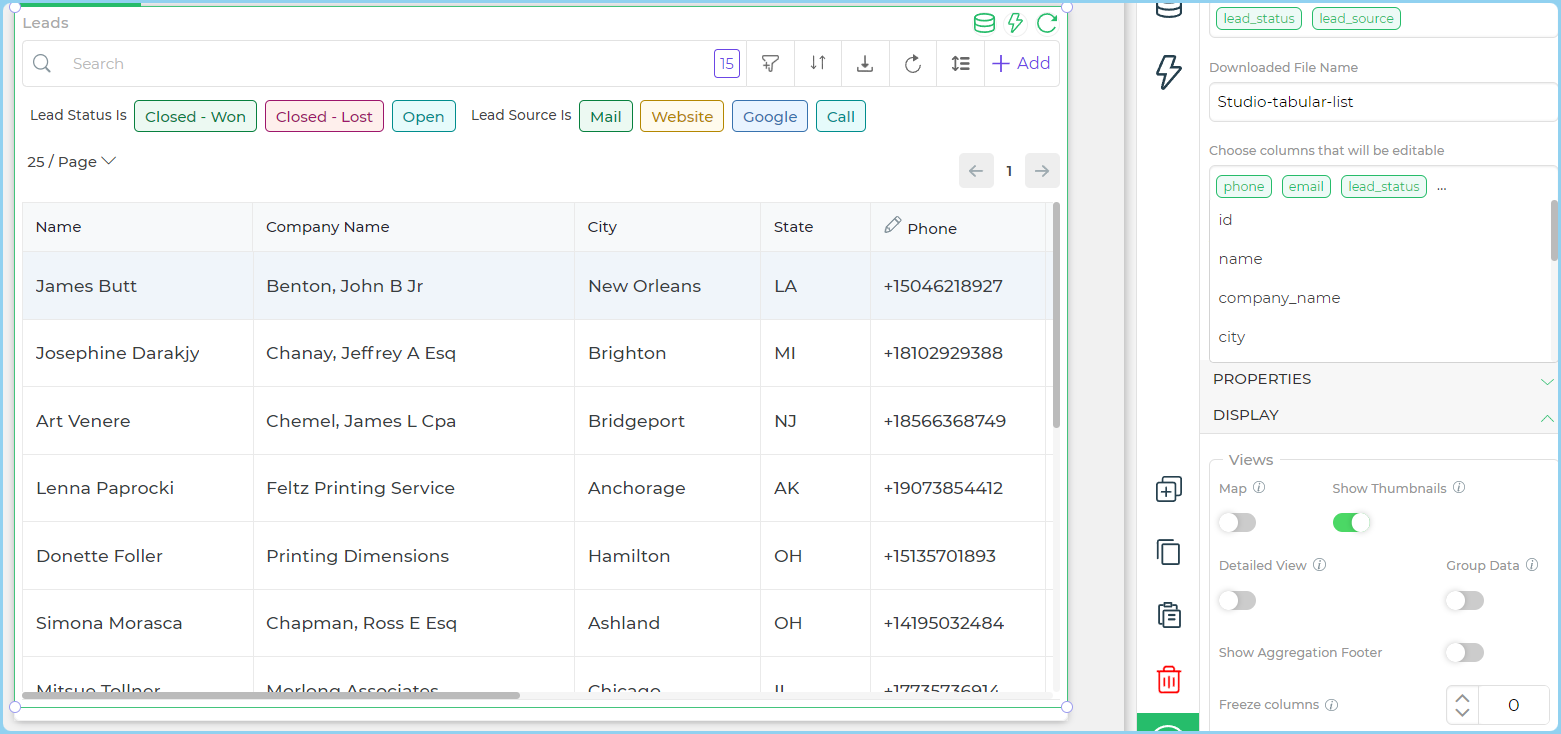Expand the PROPERTIES section
Image resolution: width=1561 pixels, height=734 pixels.
coord(1380,380)
